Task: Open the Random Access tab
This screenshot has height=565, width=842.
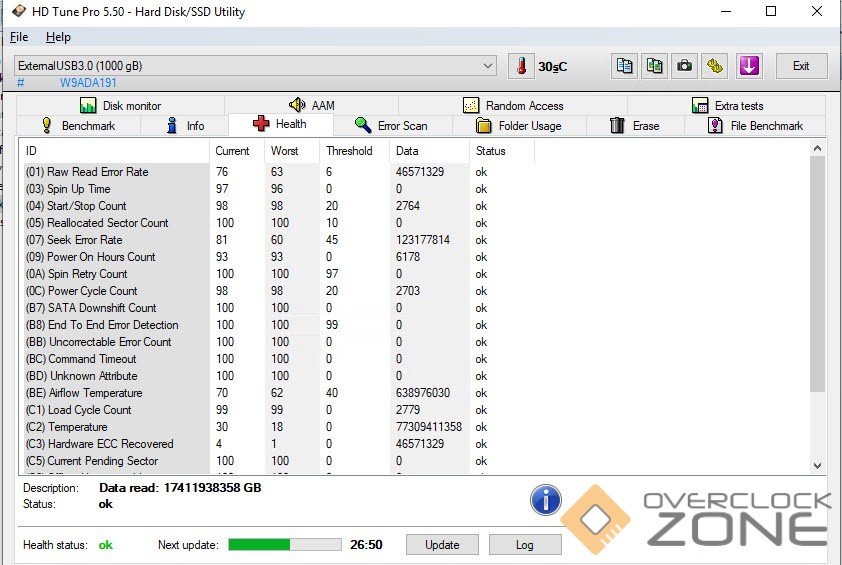Action: click(513, 105)
